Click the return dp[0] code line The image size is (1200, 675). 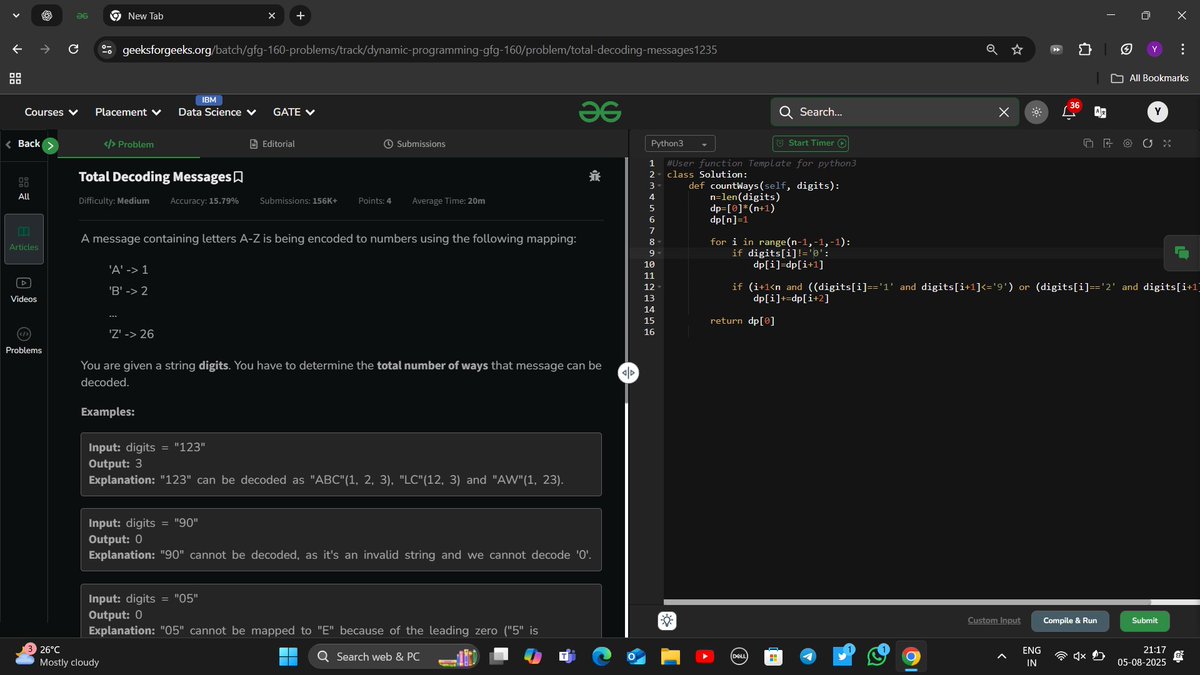click(742, 321)
